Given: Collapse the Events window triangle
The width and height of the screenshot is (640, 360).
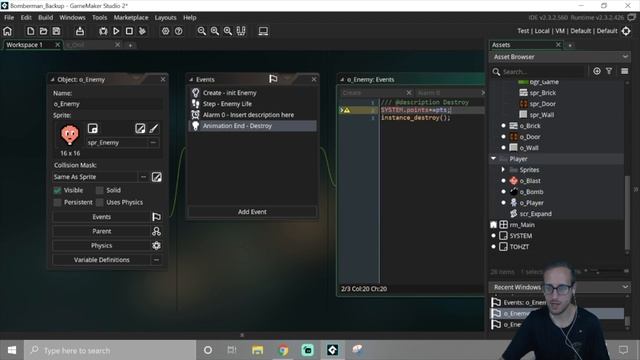Looking at the screenshot, I should [191, 80].
